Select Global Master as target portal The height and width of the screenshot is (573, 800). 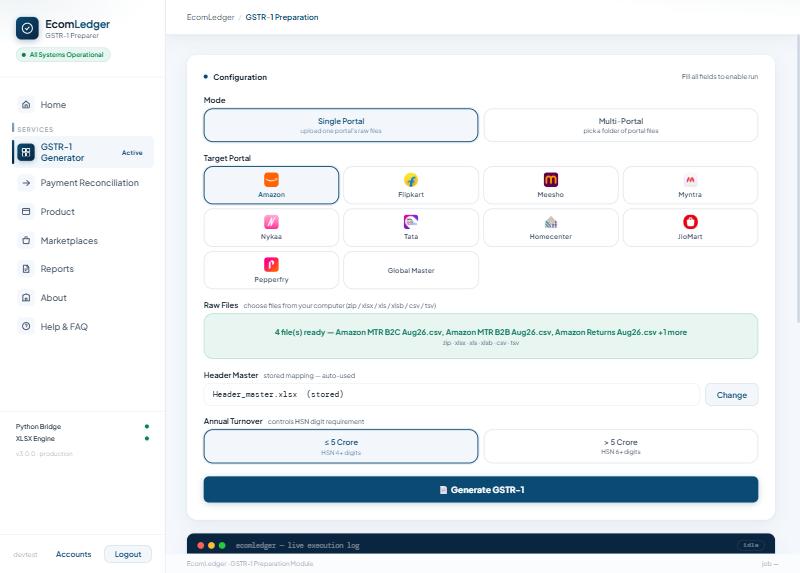click(x=411, y=270)
